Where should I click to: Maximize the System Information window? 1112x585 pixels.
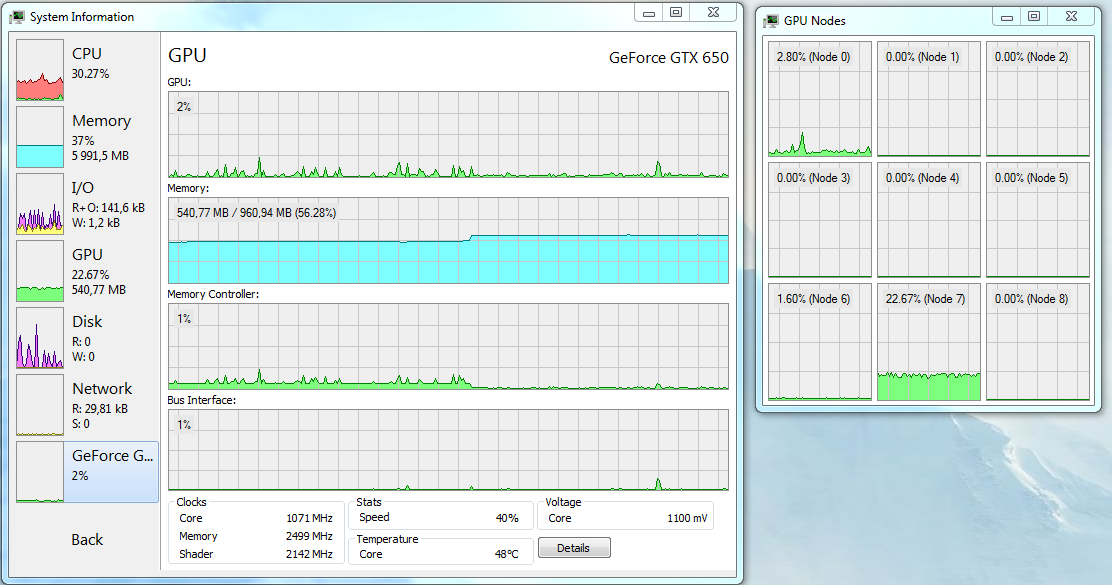(x=676, y=13)
